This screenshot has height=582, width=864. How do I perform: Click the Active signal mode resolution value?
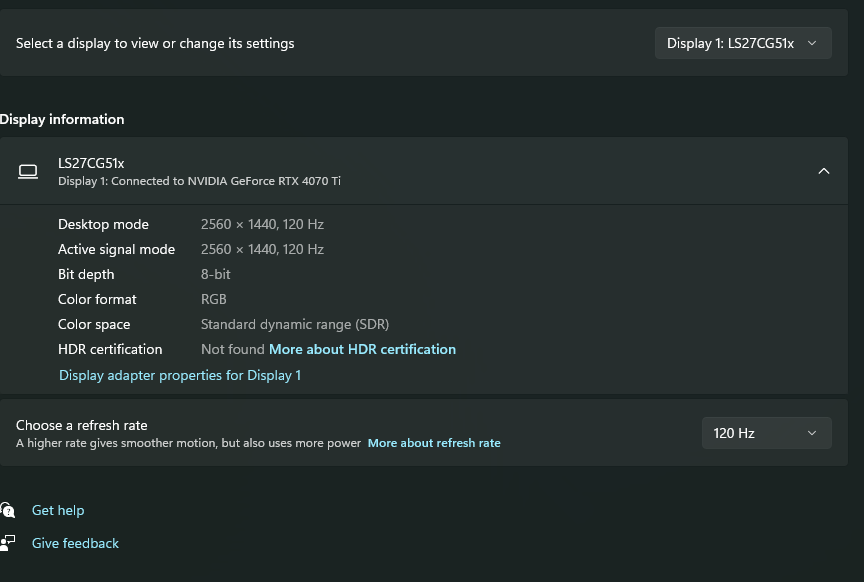(262, 249)
